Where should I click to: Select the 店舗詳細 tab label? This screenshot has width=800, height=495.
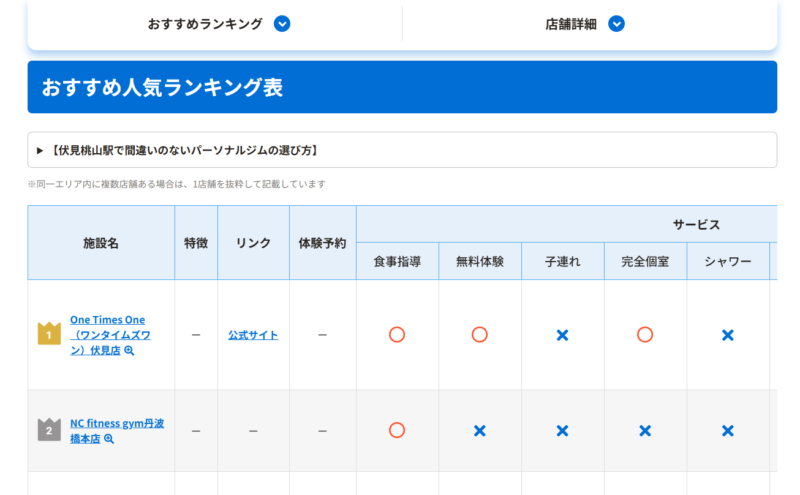570,24
